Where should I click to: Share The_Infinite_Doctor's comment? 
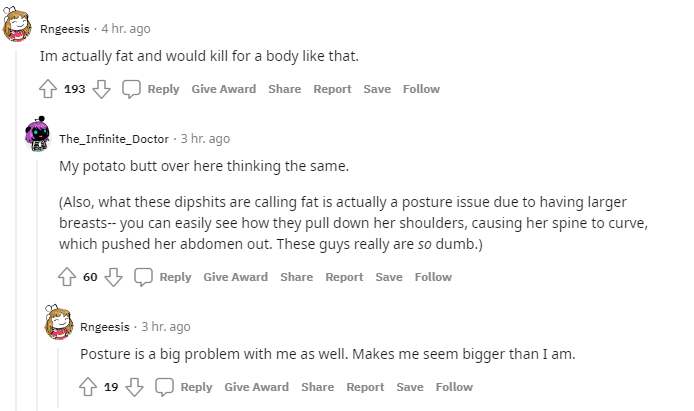(x=297, y=277)
